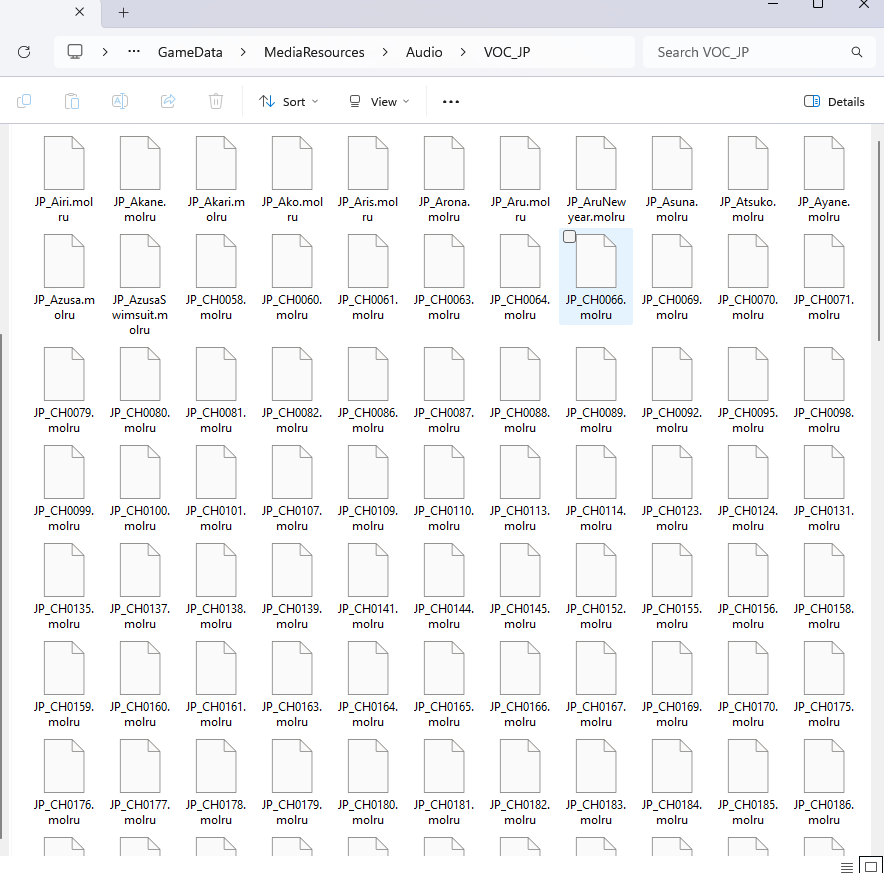Select file JP_CH0158.molru
The image size is (884, 873).
[x=824, y=587]
